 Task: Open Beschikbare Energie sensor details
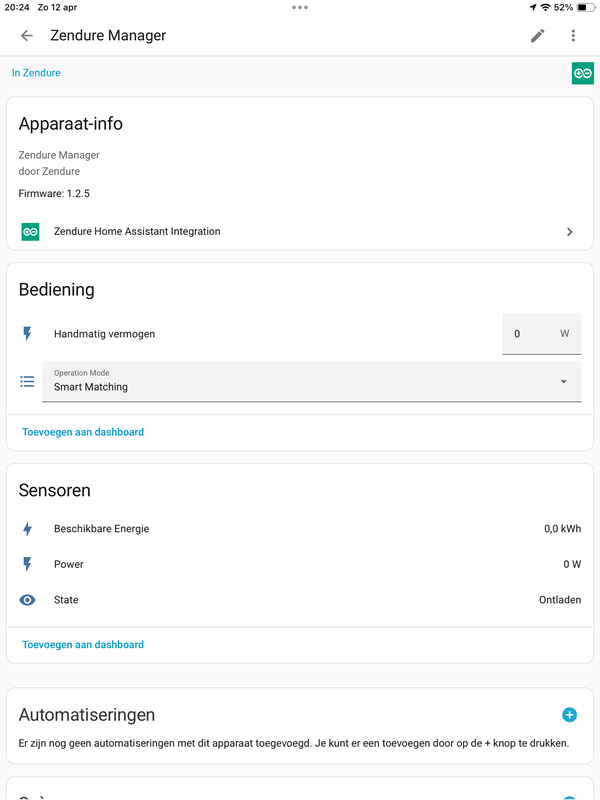[x=300, y=529]
